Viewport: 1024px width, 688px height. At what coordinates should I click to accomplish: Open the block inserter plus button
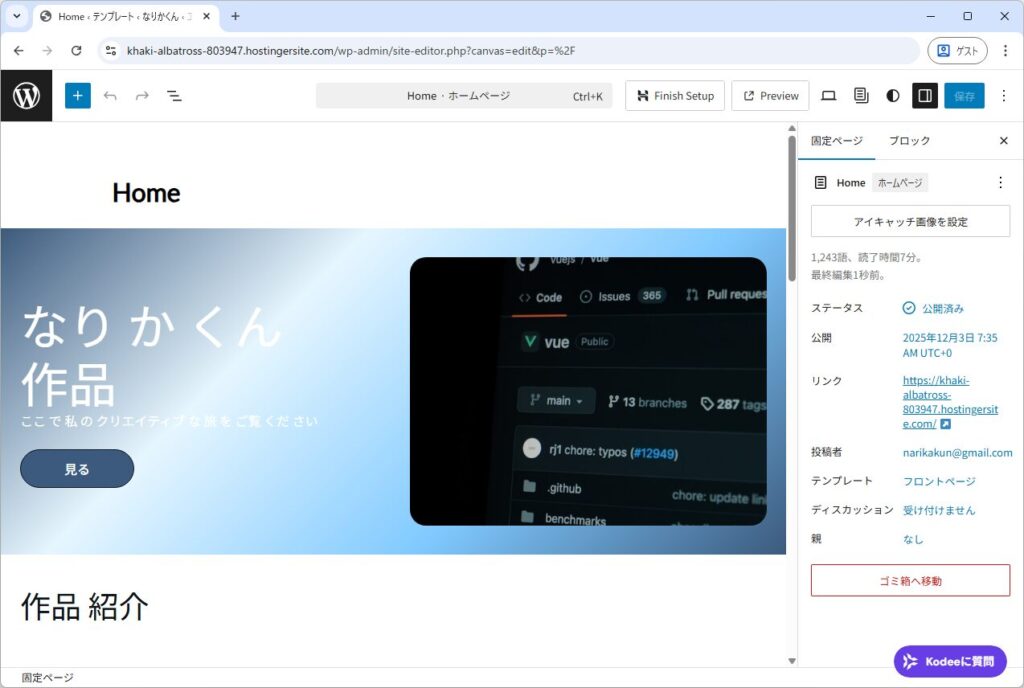click(78, 96)
